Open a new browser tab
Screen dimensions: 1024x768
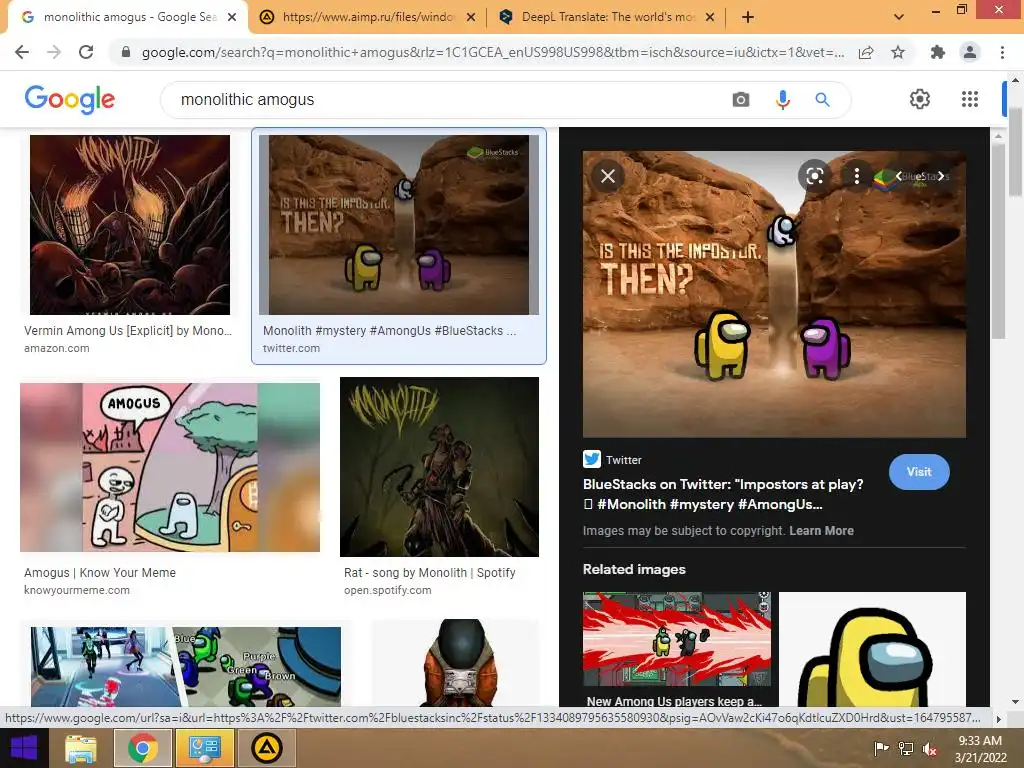point(748,17)
